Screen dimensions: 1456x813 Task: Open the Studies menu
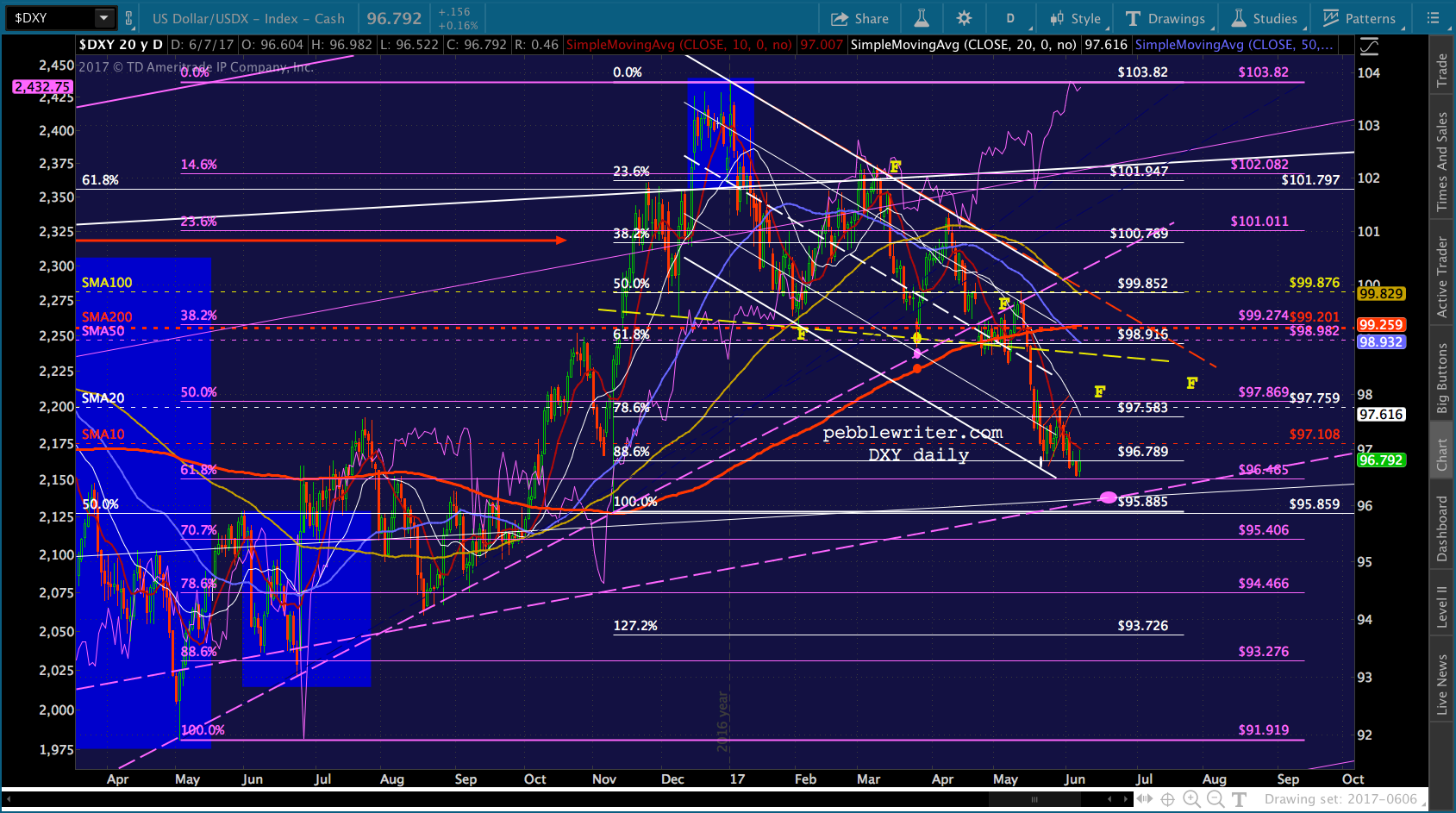click(x=1264, y=18)
